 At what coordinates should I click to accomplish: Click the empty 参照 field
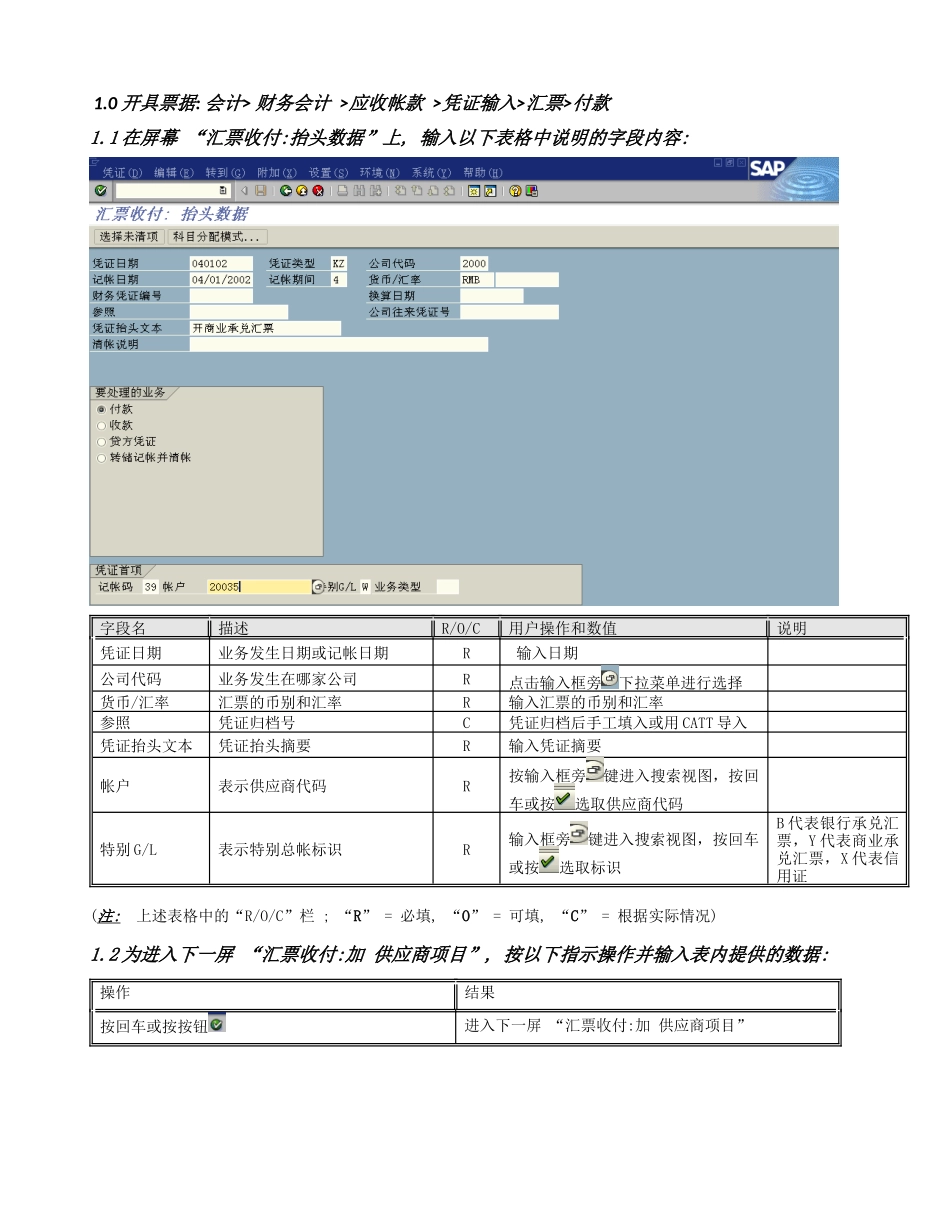[x=238, y=312]
